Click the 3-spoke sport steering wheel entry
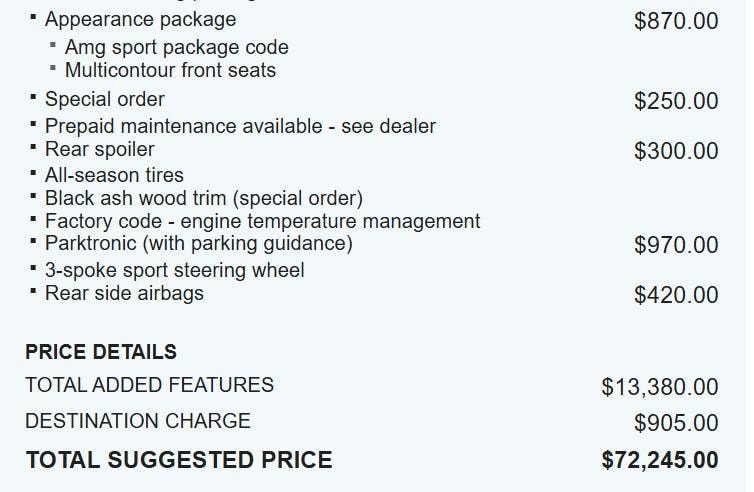 pyautogui.click(x=175, y=270)
